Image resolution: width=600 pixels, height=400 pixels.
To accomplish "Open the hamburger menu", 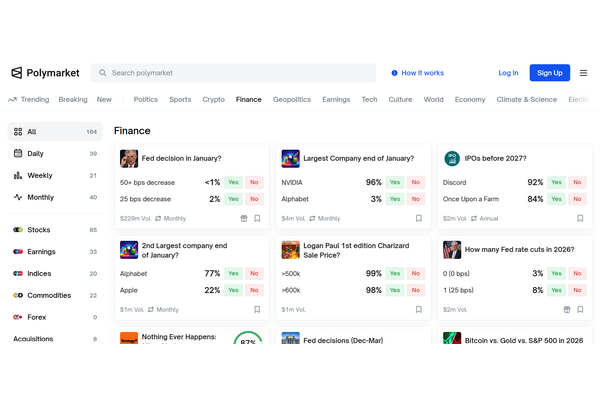I will (x=583, y=73).
